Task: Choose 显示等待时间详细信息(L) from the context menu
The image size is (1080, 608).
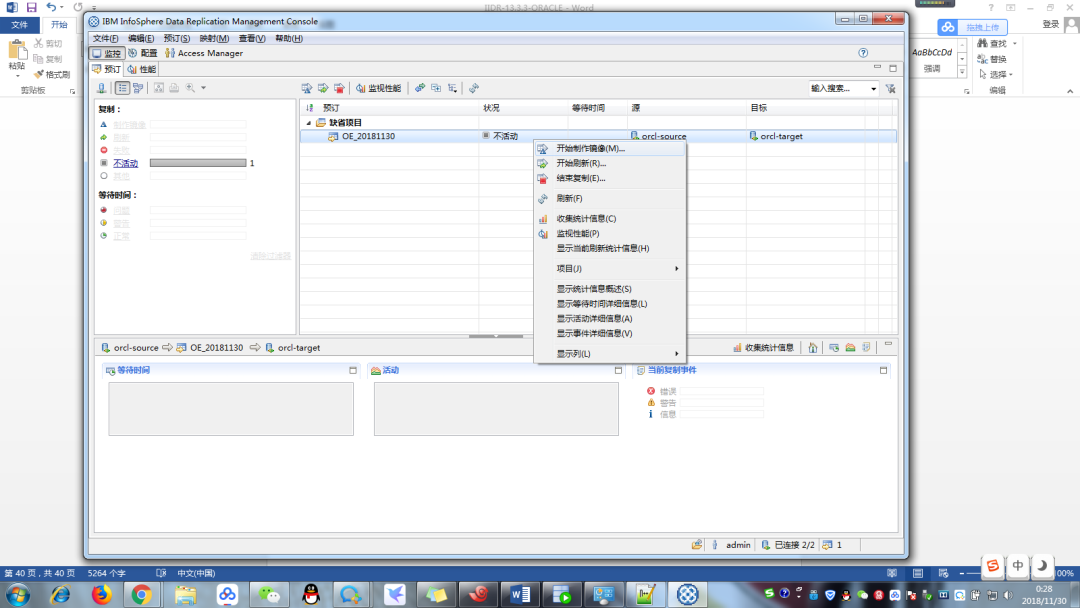Action: (x=610, y=304)
